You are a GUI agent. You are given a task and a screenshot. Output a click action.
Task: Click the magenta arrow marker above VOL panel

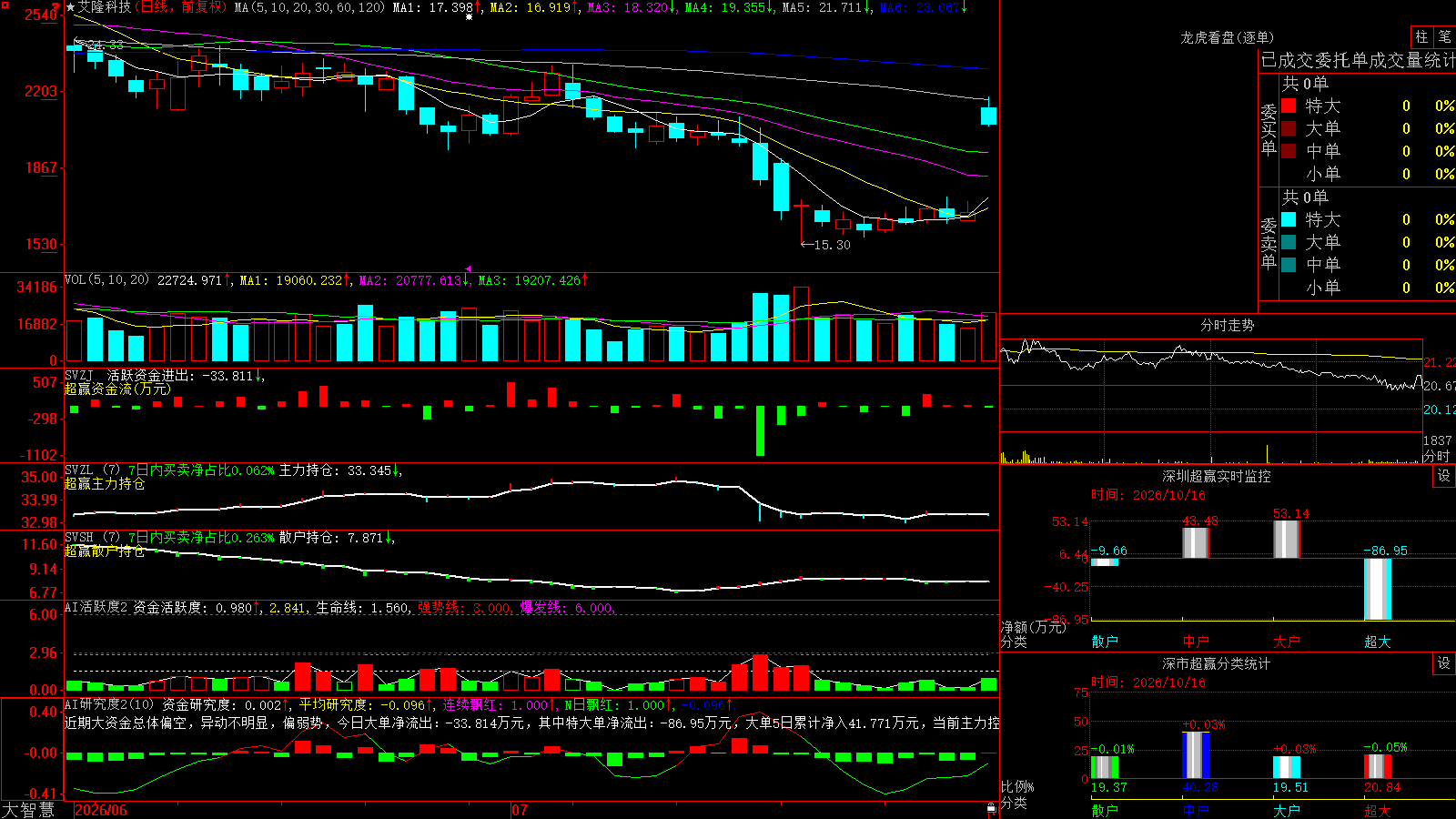click(x=468, y=268)
